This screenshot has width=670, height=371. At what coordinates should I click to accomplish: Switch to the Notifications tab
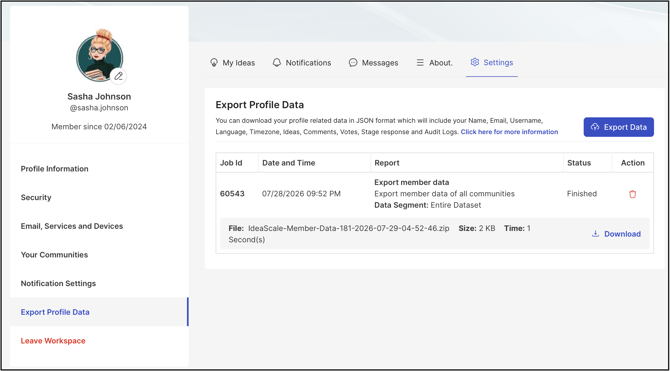302,63
